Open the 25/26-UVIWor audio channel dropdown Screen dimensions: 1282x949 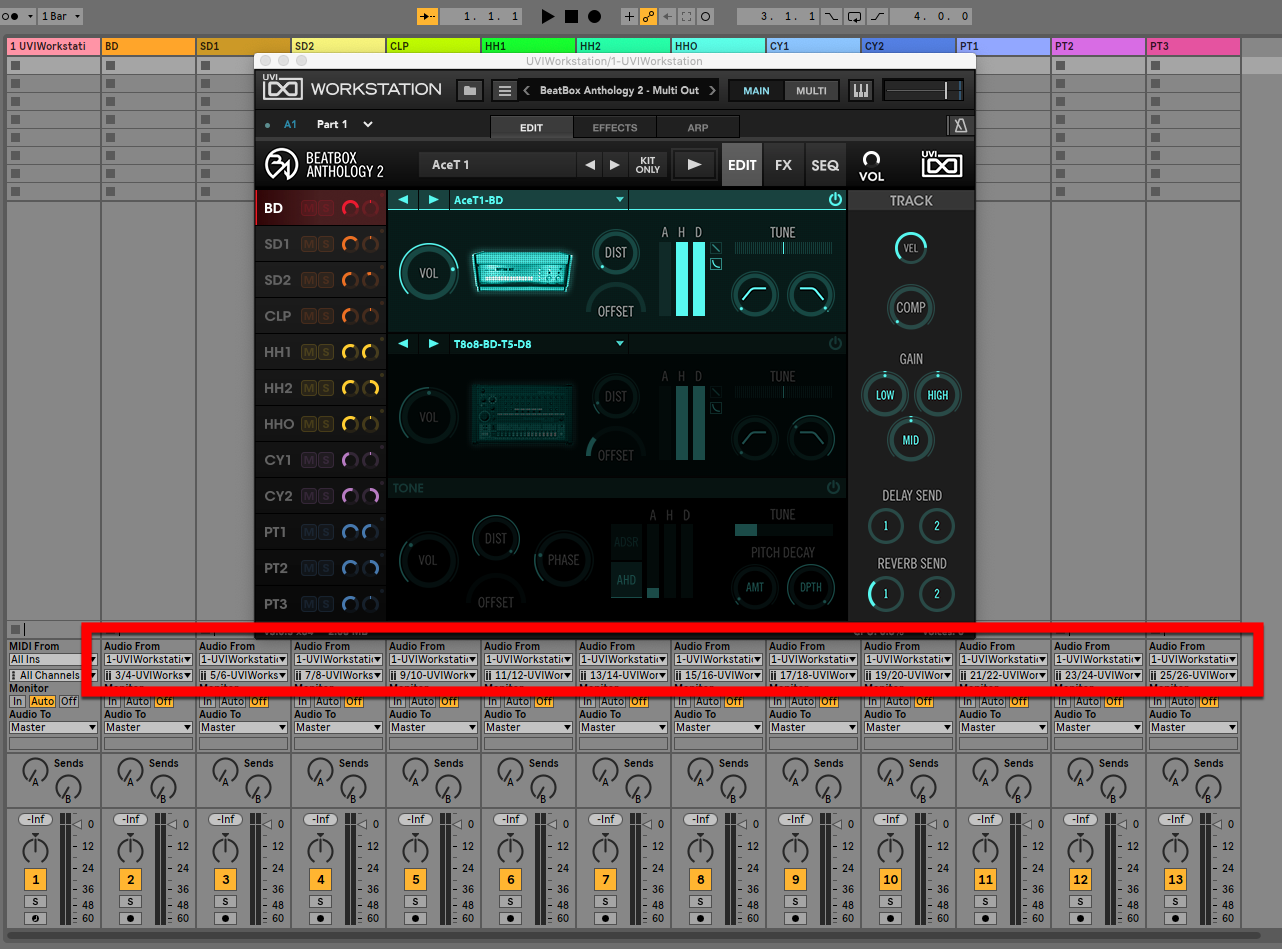click(x=1193, y=676)
